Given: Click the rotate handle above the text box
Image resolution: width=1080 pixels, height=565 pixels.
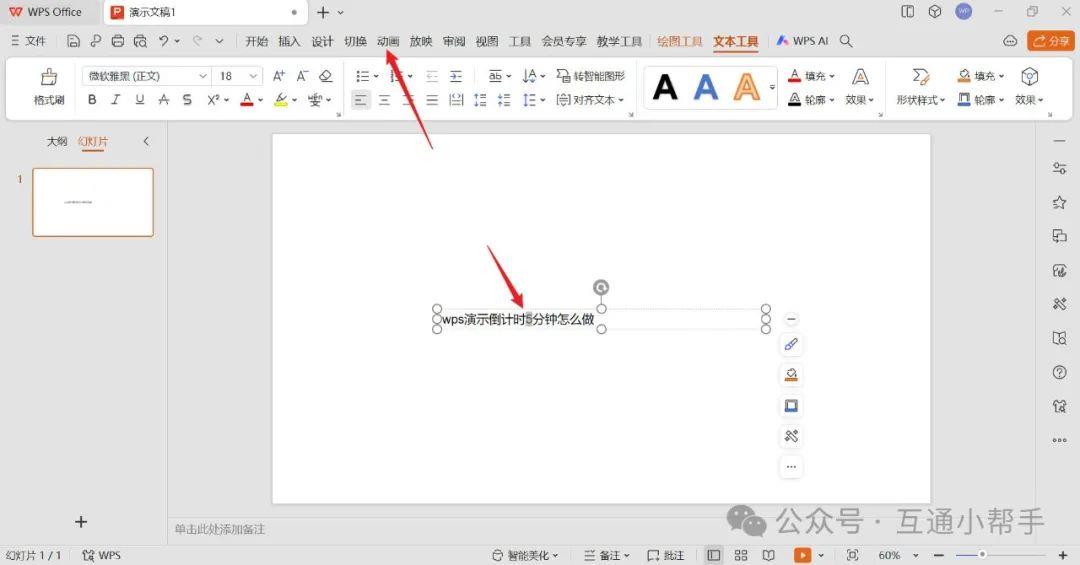Looking at the screenshot, I should pos(601,287).
